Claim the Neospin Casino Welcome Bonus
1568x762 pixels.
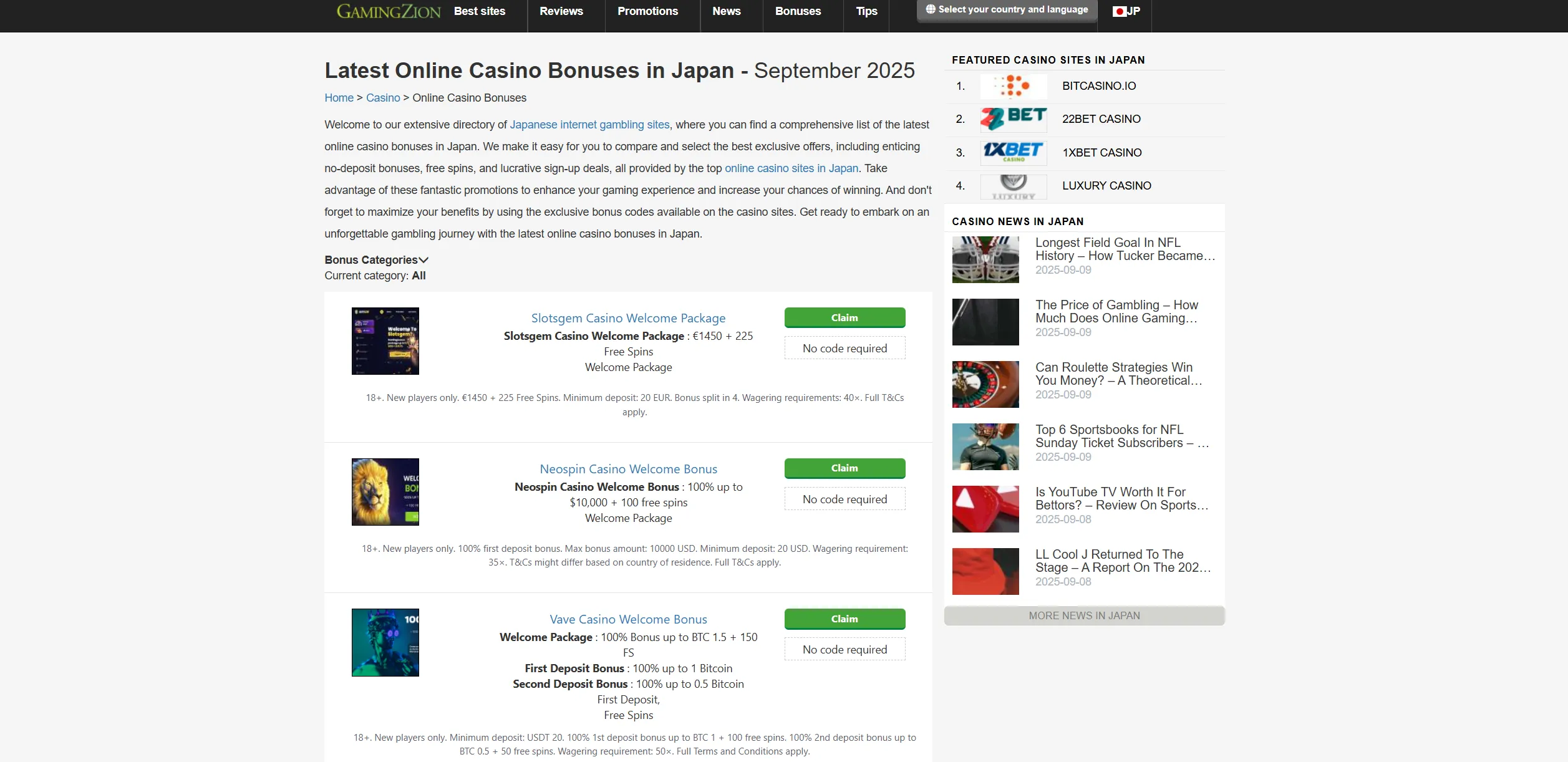(x=844, y=468)
